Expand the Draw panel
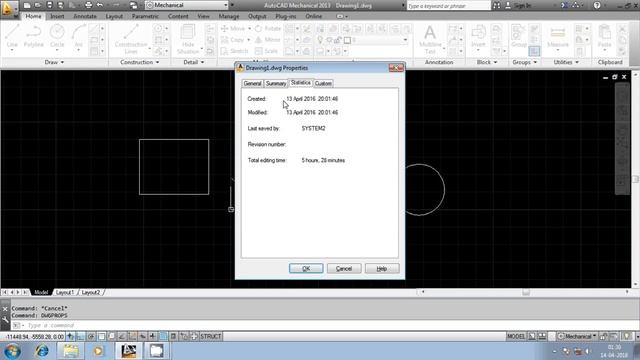Image resolution: width=640 pixels, height=360 pixels. [x=54, y=62]
